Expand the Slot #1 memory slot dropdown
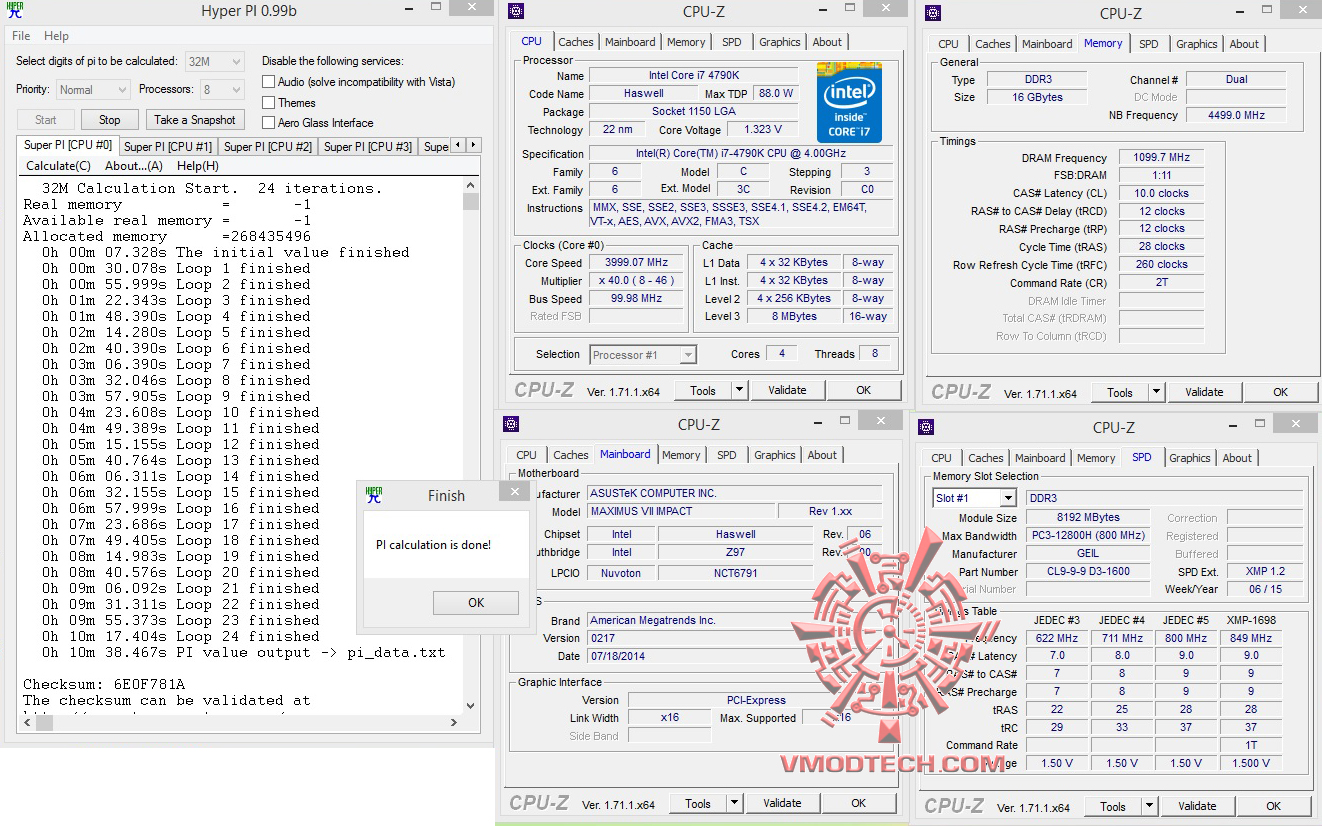Viewport: 1322px width, 826px height. click(x=975, y=498)
